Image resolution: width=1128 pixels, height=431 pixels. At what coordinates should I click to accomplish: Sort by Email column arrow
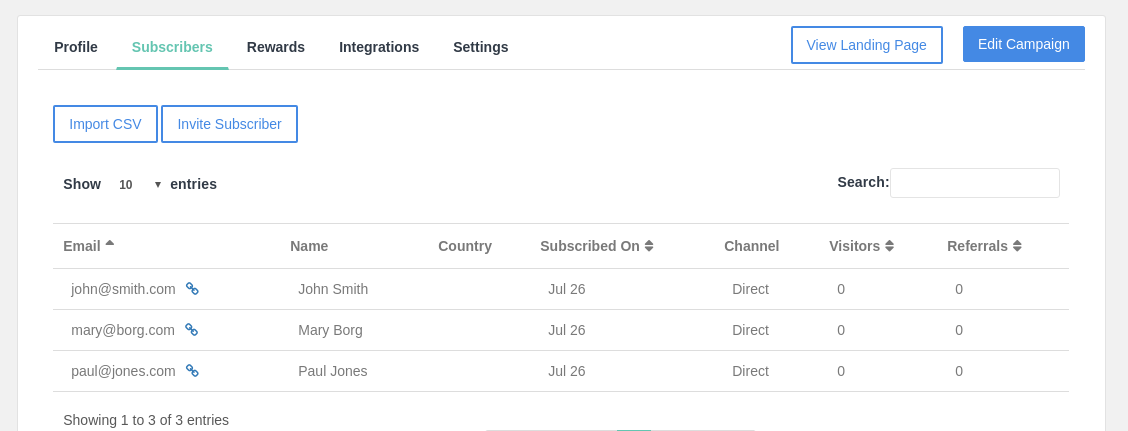pyautogui.click(x=109, y=243)
